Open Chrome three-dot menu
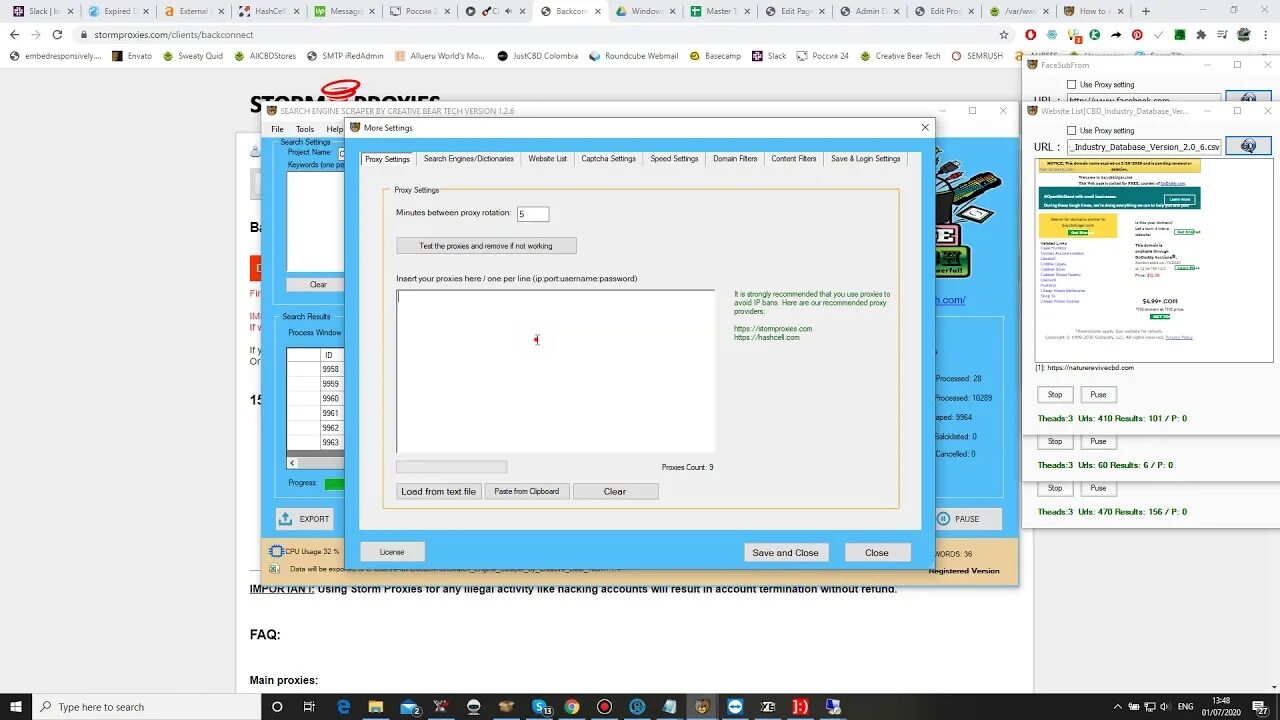Image resolution: width=1280 pixels, height=720 pixels. pos(1266,34)
